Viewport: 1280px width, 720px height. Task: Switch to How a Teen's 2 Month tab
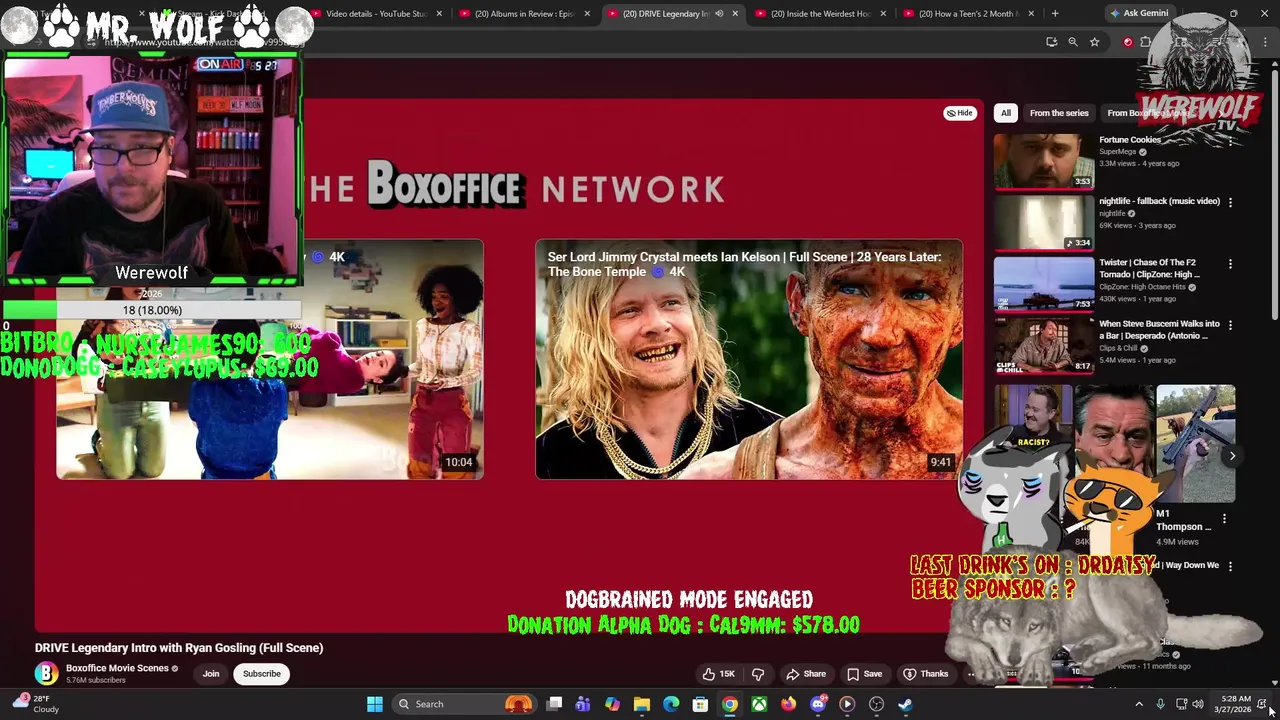(968, 14)
